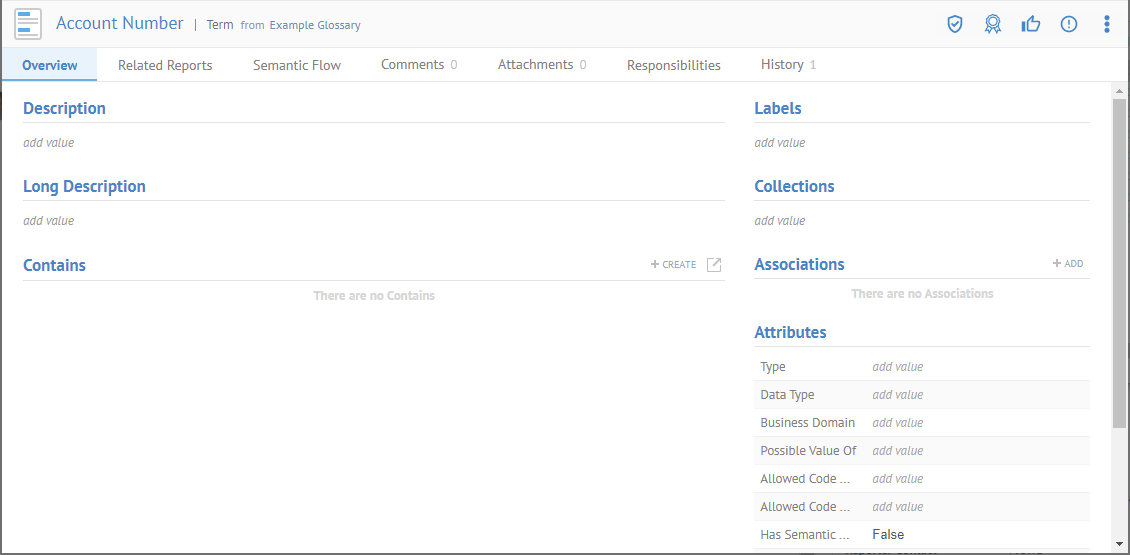This screenshot has height=555, width=1130.
Task: Click the award ribbon endorse icon
Action: coord(992,24)
